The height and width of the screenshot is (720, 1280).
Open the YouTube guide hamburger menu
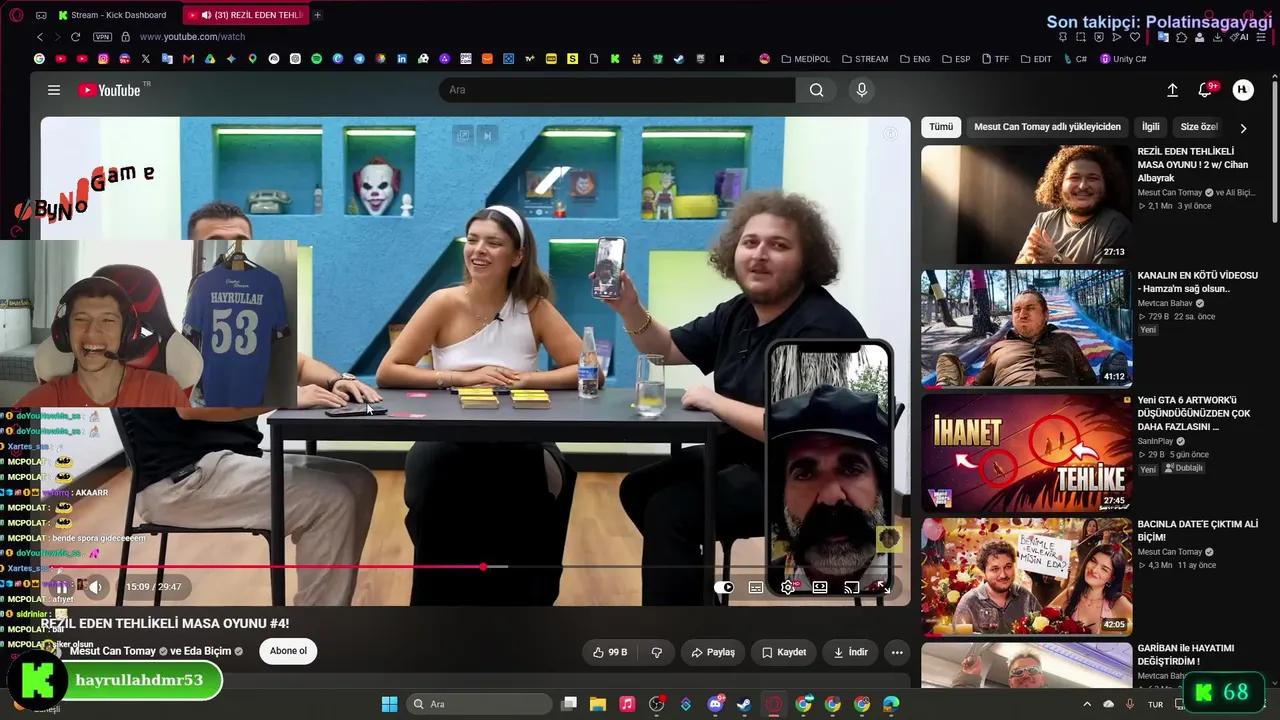pyautogui.click(x=54, y=90)
